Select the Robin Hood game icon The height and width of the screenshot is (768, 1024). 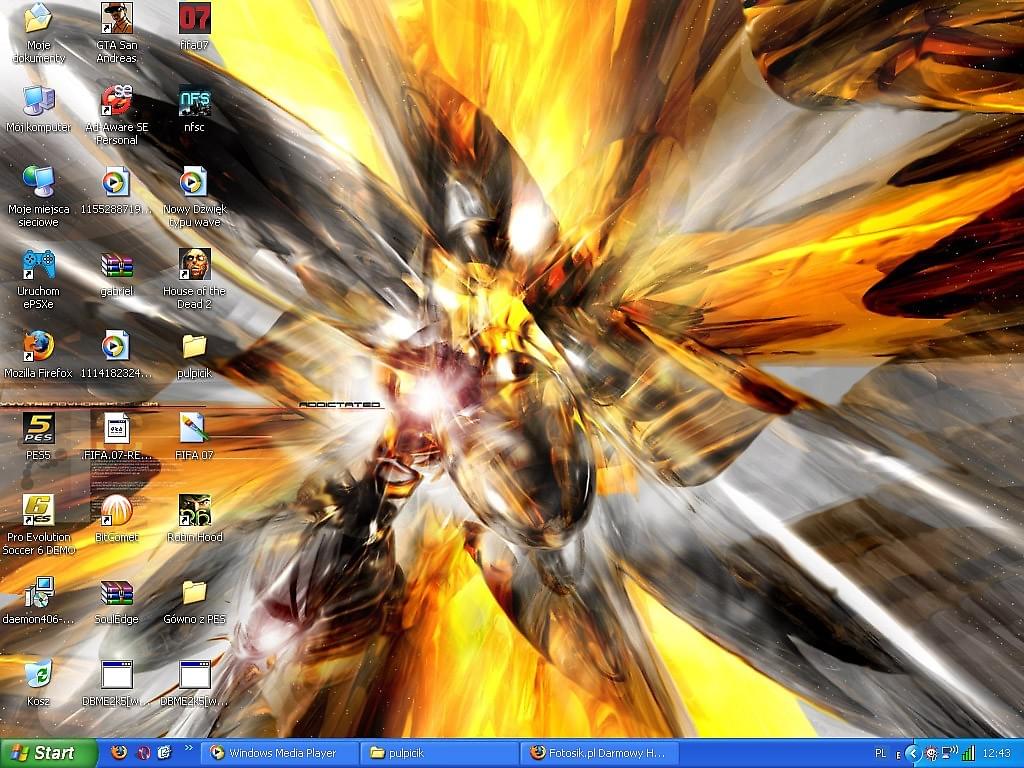195,519
